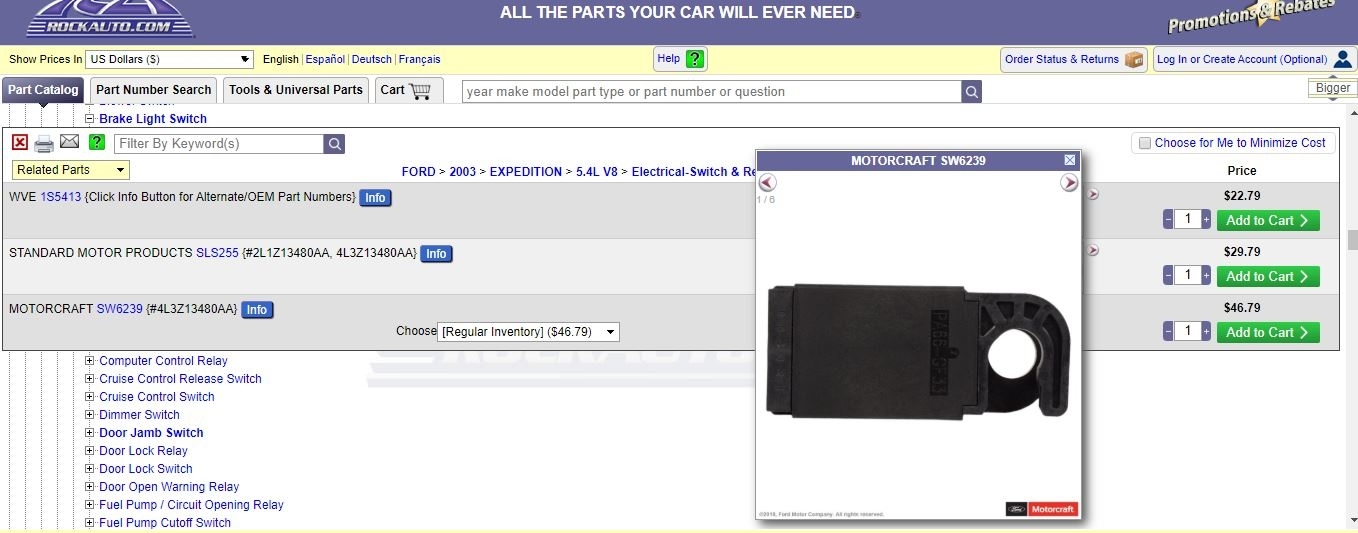Click the keyword filter search magnifier icon
The width and height of the screenshot is (1358, 533).
point(334,144)
